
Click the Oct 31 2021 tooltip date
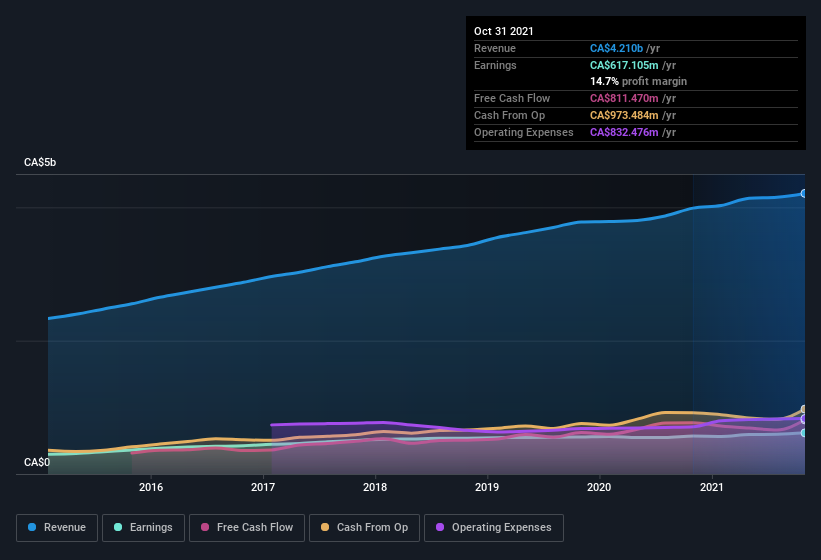(504, 31)
